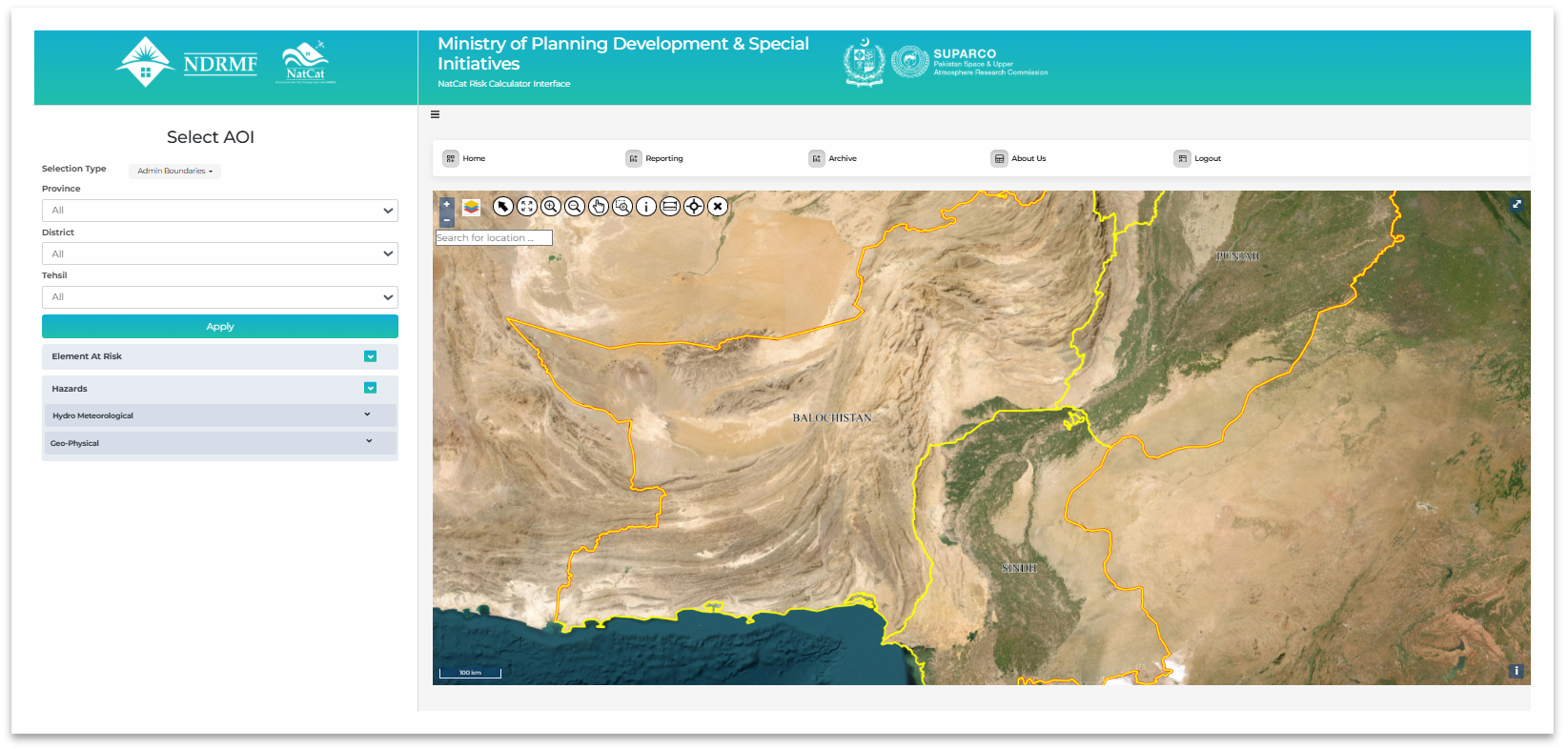Select the pan hand tool
The width and height of the screenshot is (1568, 749).
coord(599,207)
